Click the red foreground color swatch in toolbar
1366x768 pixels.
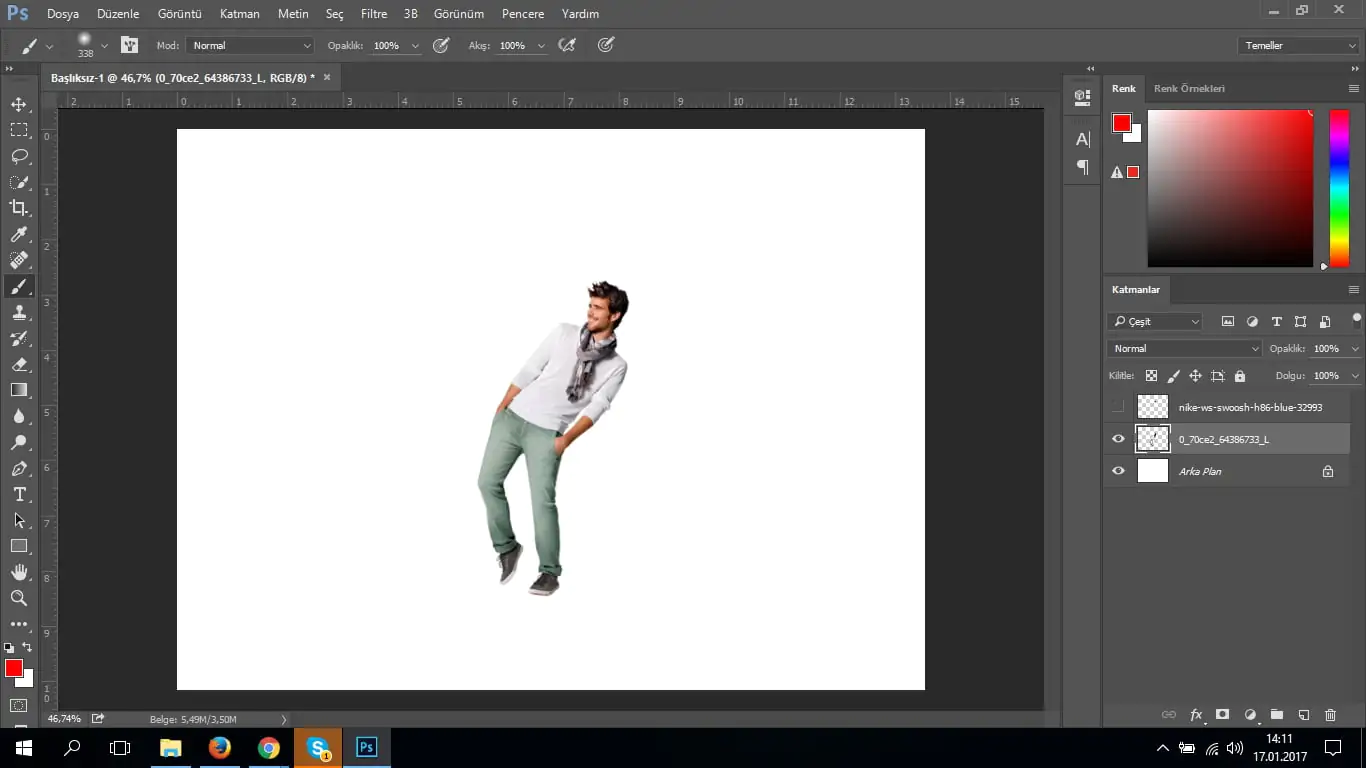[x=13, y=668]
